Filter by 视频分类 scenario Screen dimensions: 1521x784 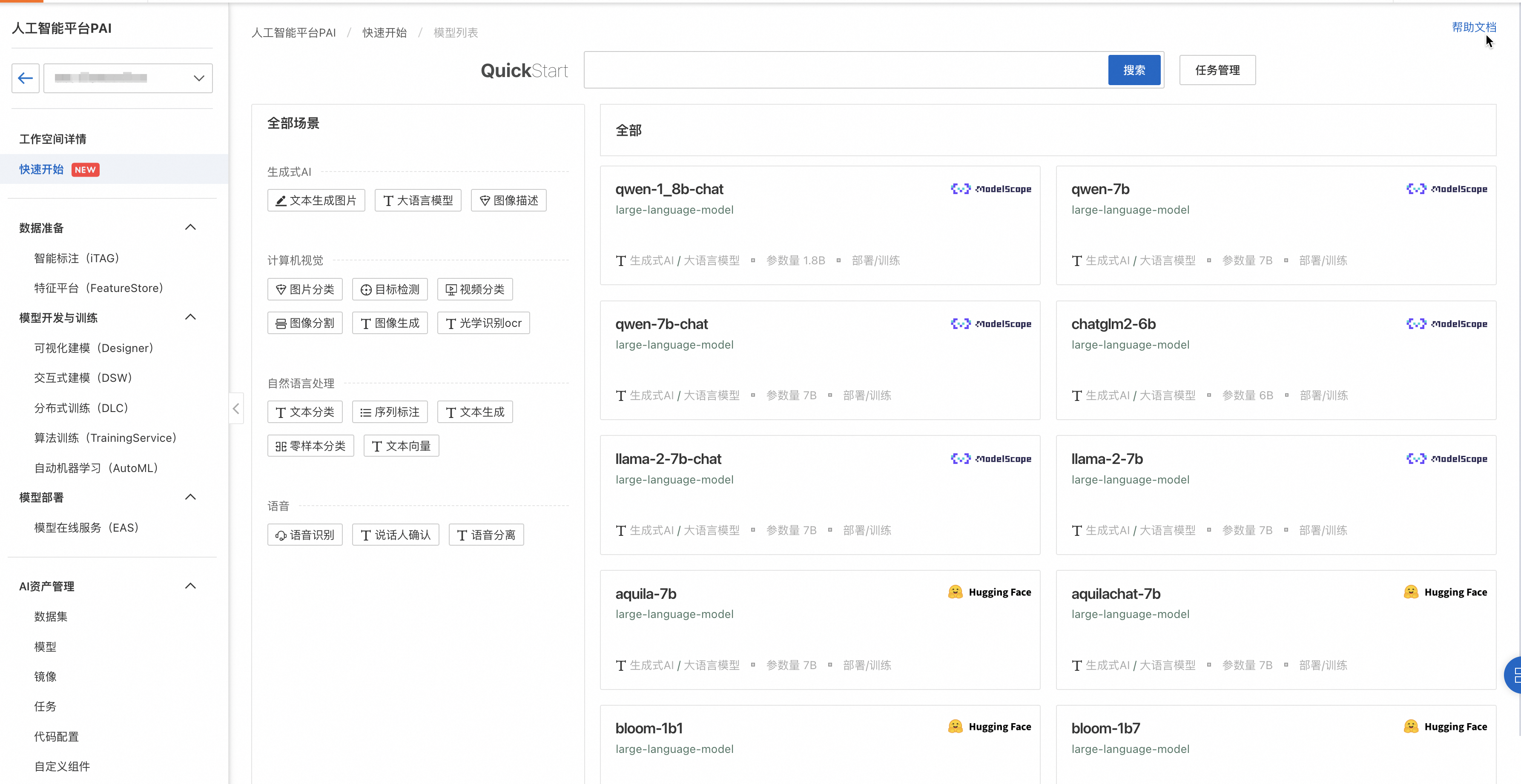[475, 290]
